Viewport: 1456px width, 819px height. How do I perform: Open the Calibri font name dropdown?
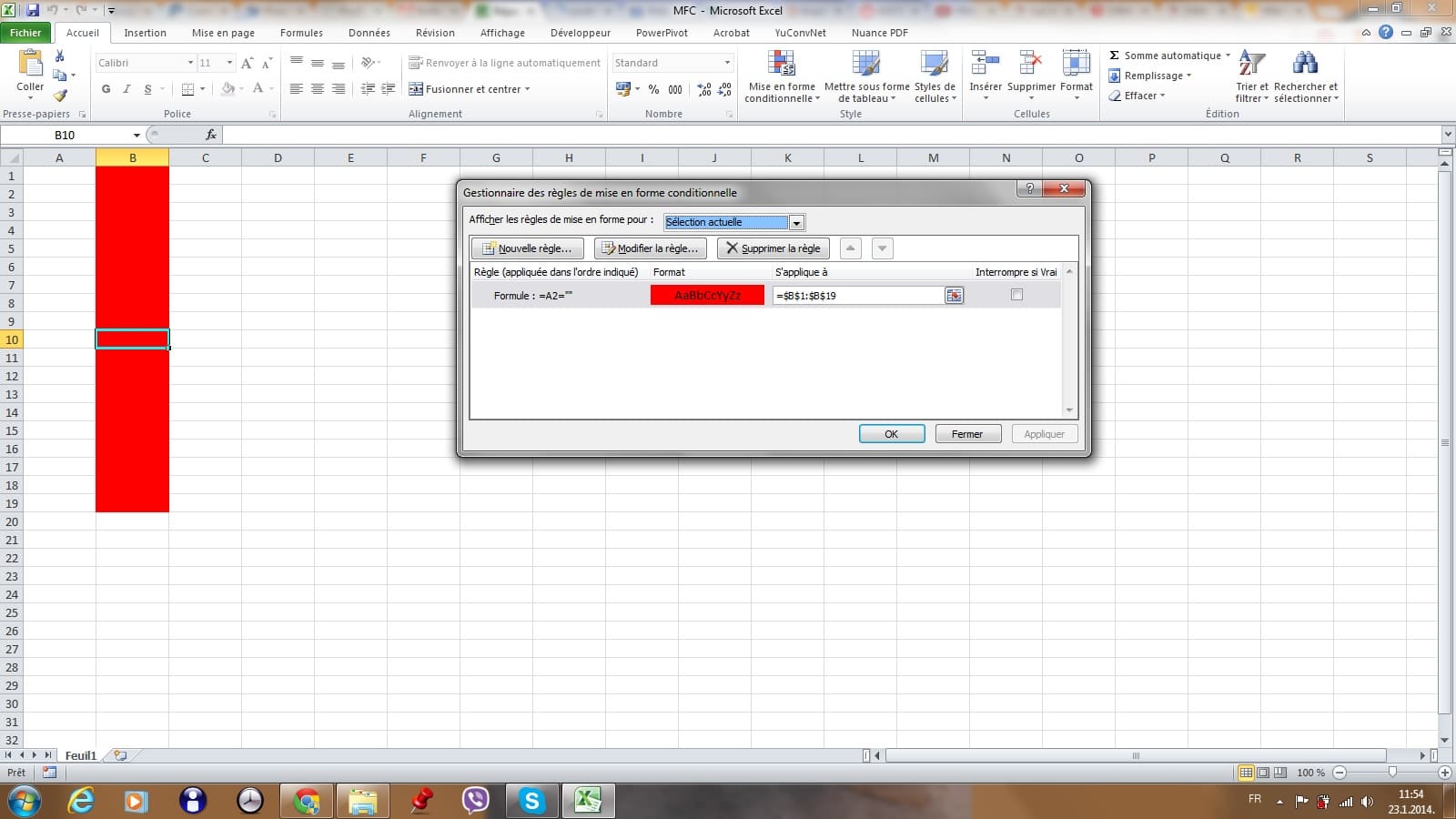pos(190,63)
